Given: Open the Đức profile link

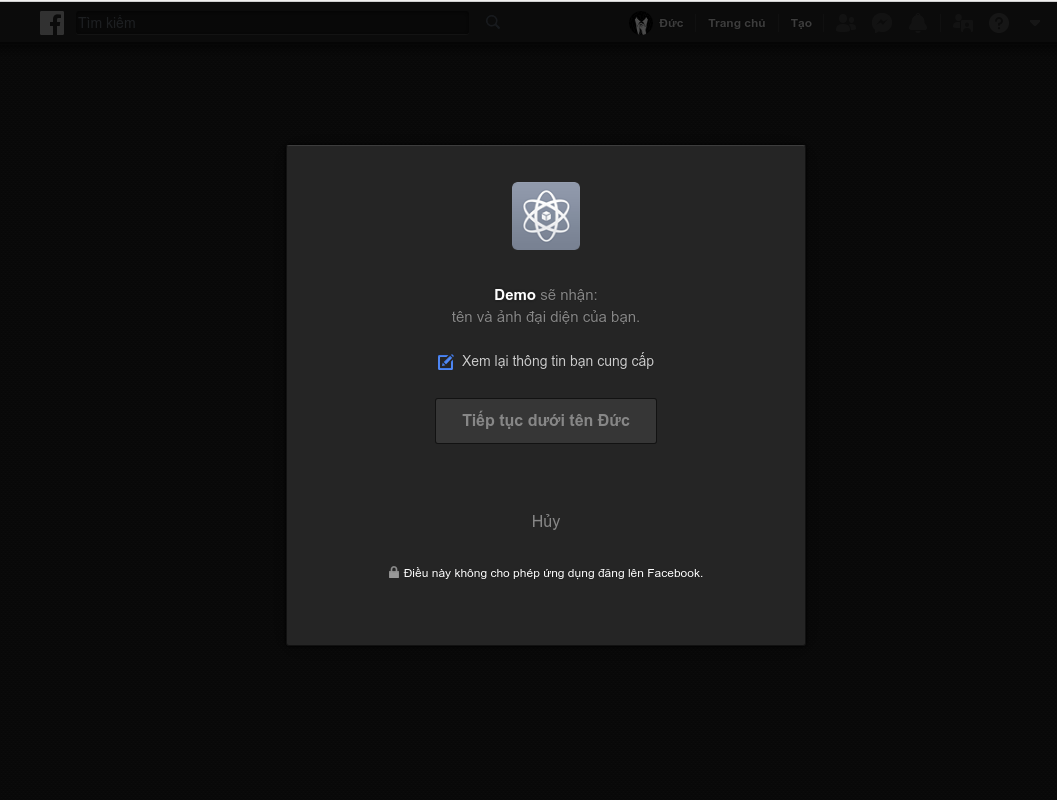Looking at the screenshot, I should (671, 23).
